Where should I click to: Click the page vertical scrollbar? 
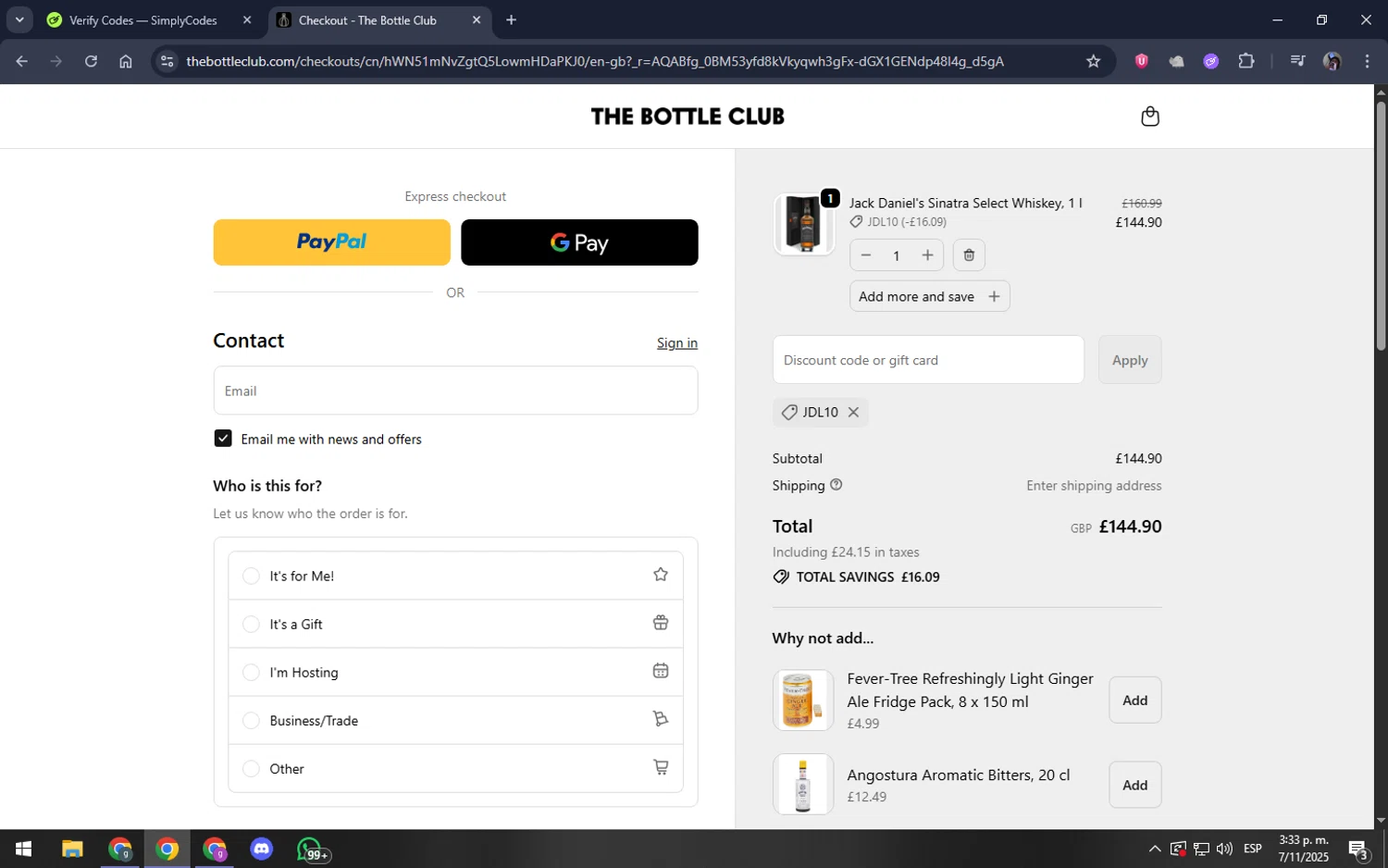(x=1381, y=226)
